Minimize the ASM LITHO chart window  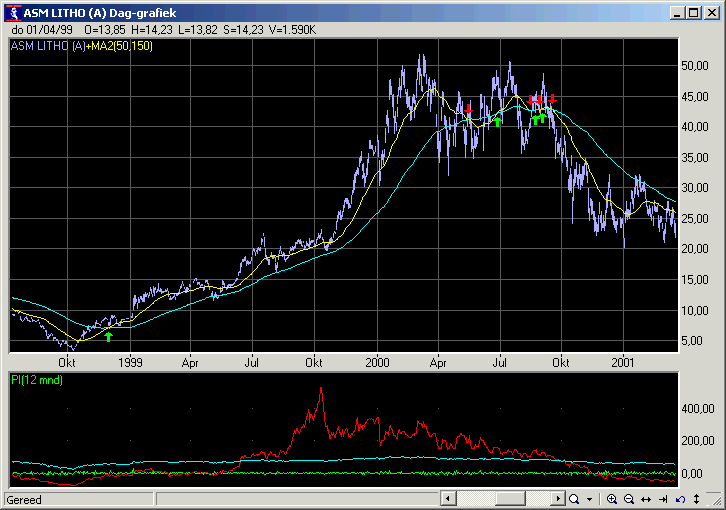677,13
